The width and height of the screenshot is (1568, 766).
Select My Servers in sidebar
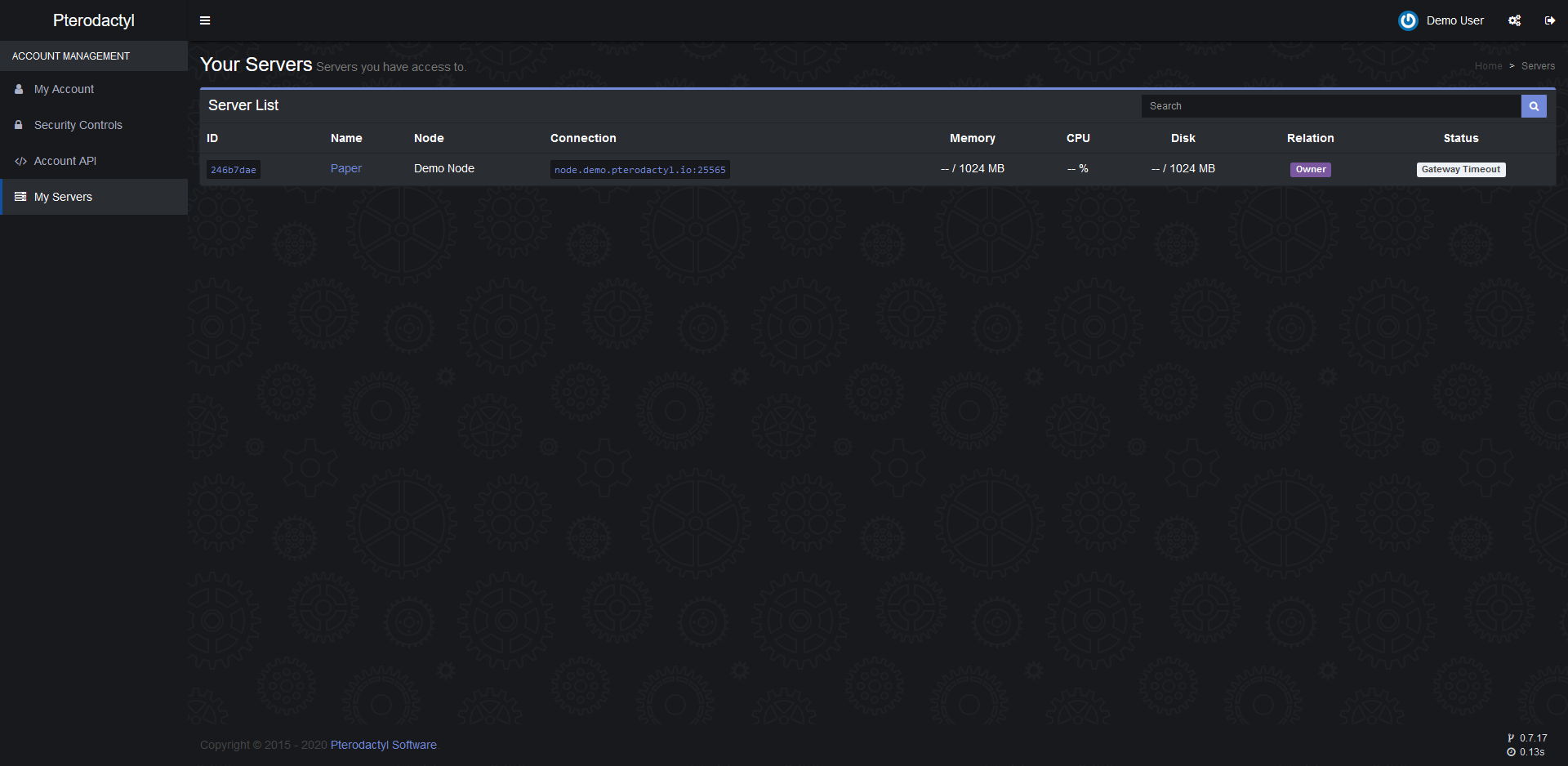94,197
